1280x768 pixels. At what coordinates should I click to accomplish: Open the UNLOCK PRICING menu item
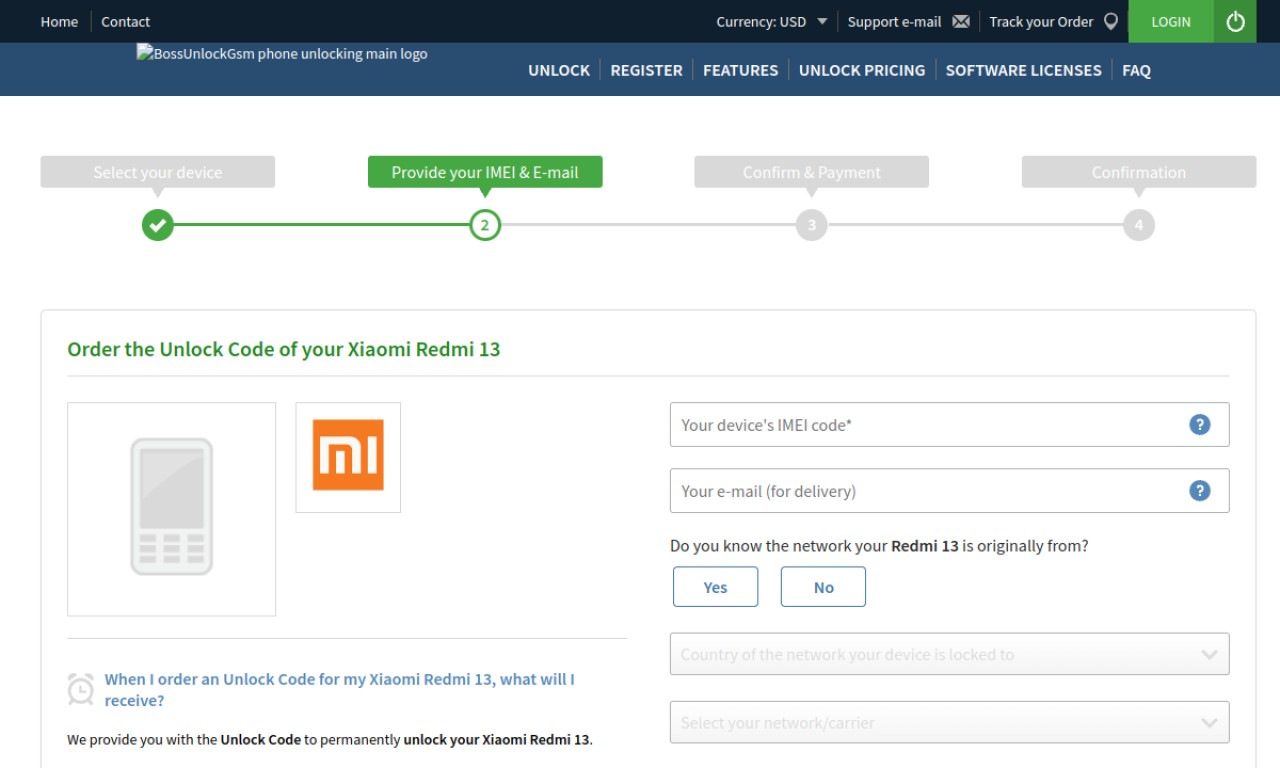pos(862,70)
